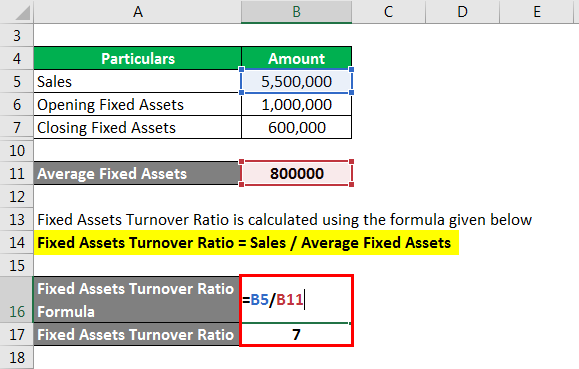This screenshot has height=369, width=579.
Task: Select row 5 header
Action: click(x=17, y=81)
